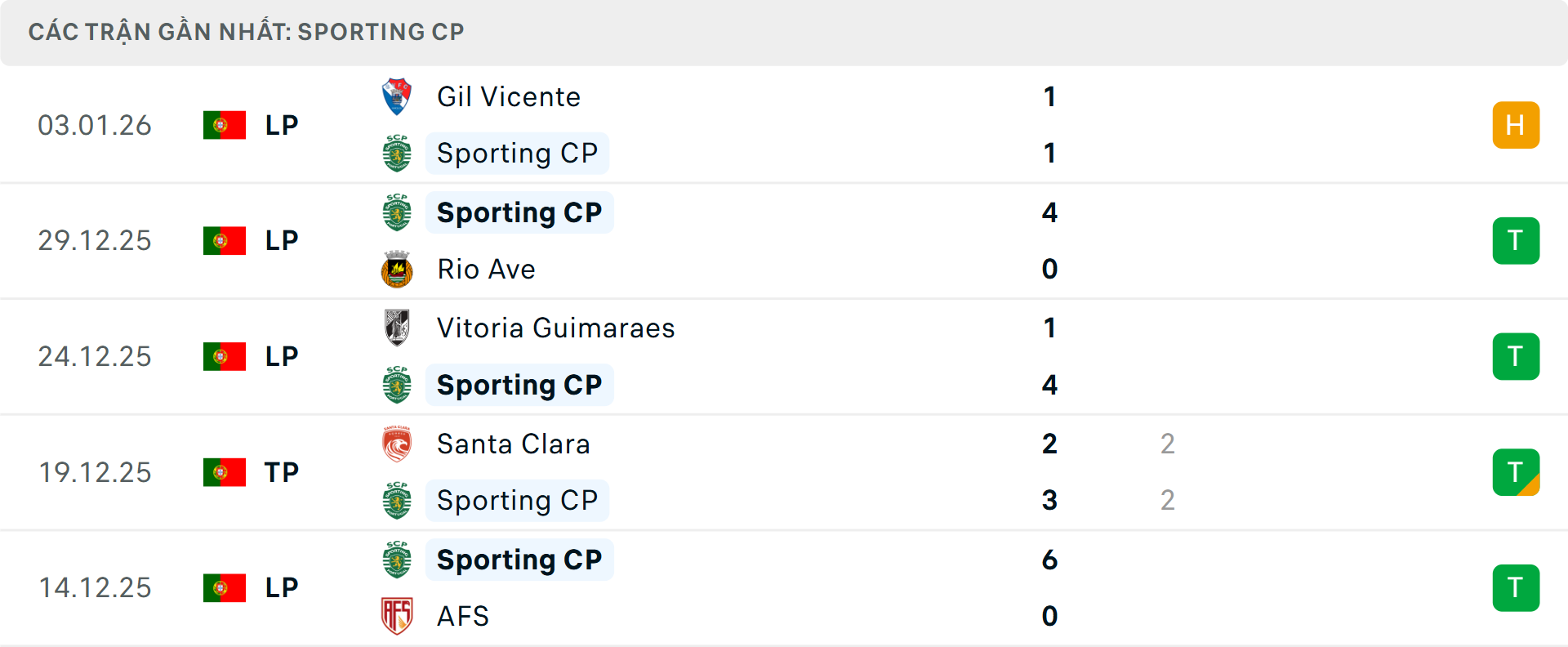This screenshot has height=647, width=1568.
Task: Click Portugal flag beside 29.12.25 match
Action: pos(225,240)
